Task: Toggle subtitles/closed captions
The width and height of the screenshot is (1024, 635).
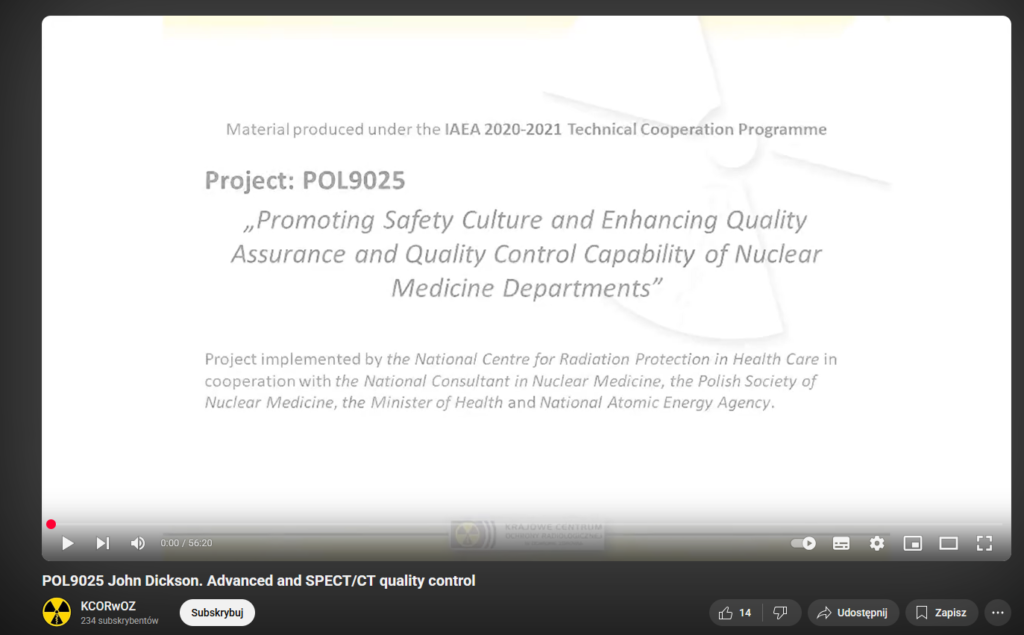Action: tap(841, 543)
